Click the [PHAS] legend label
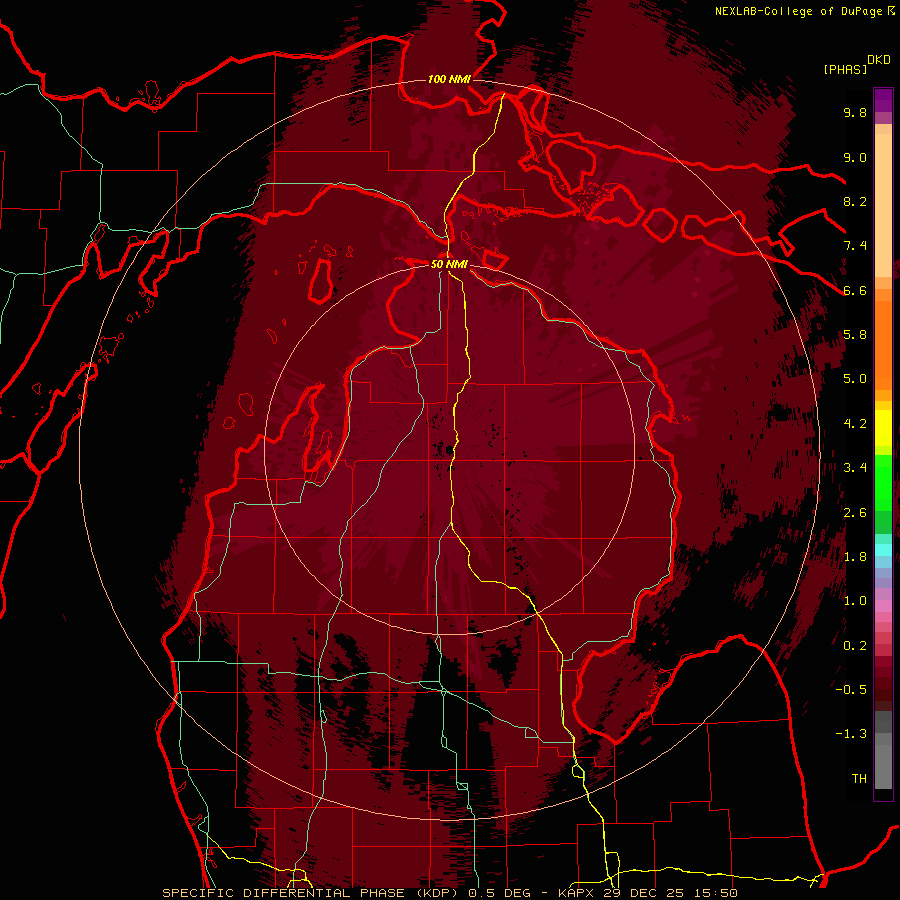This screenshot has width=900, height=900. coord(845,69)
